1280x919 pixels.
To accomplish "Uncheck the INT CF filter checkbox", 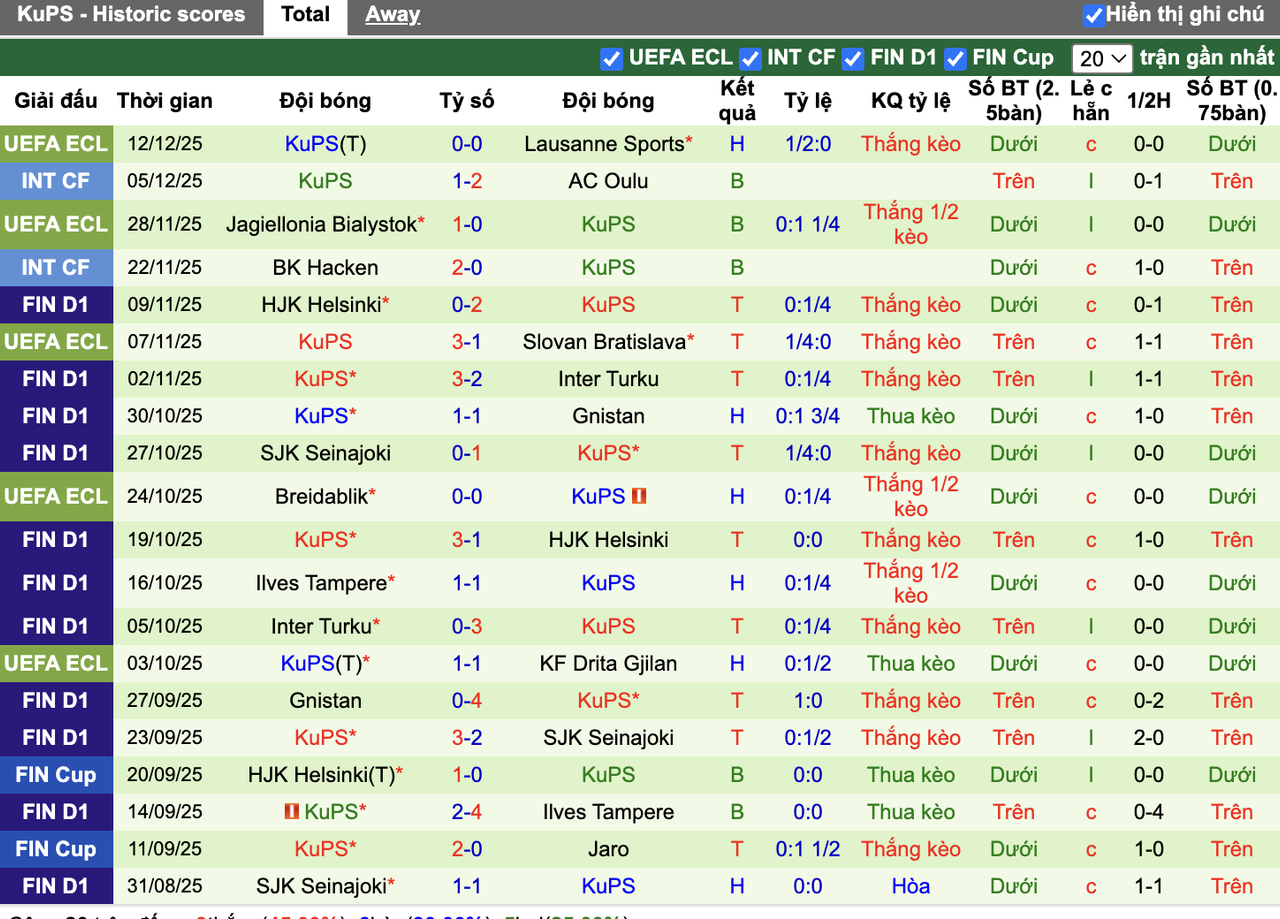I will point(750,59).
